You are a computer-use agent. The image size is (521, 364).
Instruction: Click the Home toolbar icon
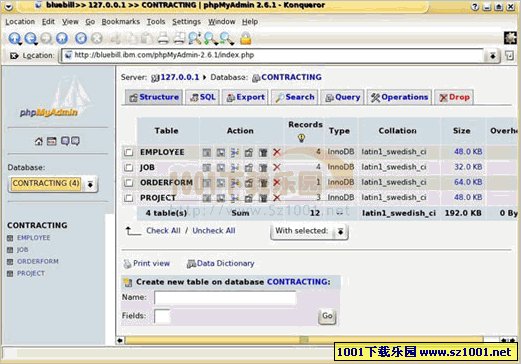click(x=62, y=38)
